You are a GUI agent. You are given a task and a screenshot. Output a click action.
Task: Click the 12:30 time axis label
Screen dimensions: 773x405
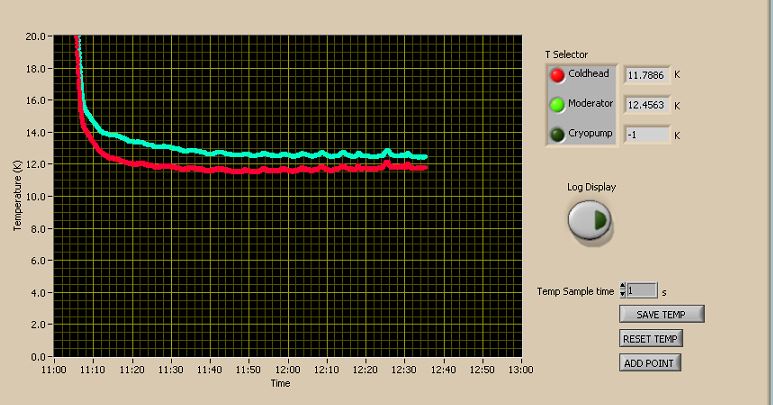(x=404, y=370)
